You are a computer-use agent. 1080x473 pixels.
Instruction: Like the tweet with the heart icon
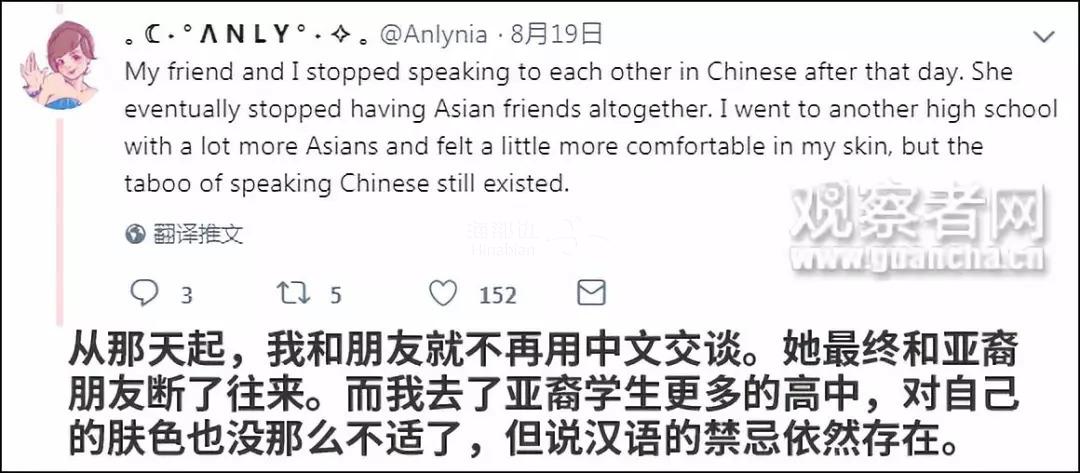click(x=443, y=293)
